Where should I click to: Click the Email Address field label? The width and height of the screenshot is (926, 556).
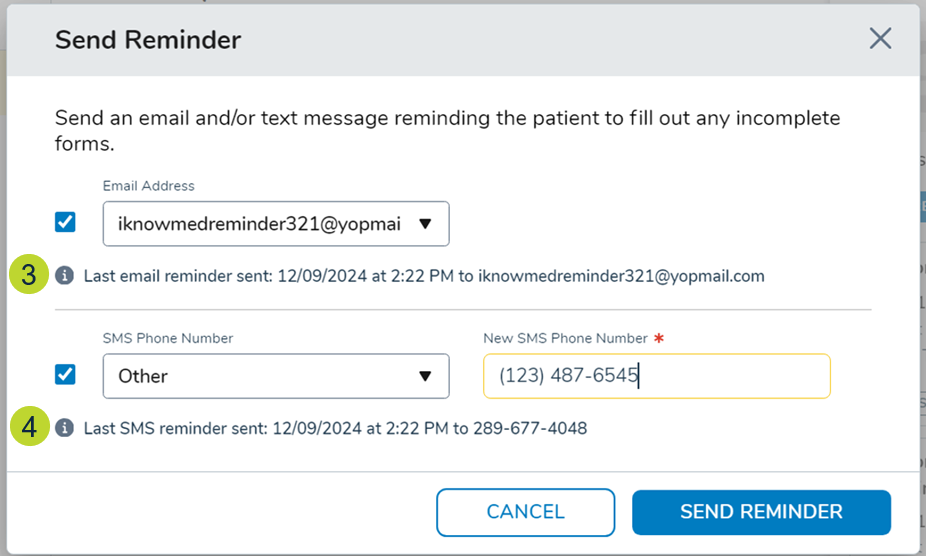pyautogui.click(x=149, y=186)
